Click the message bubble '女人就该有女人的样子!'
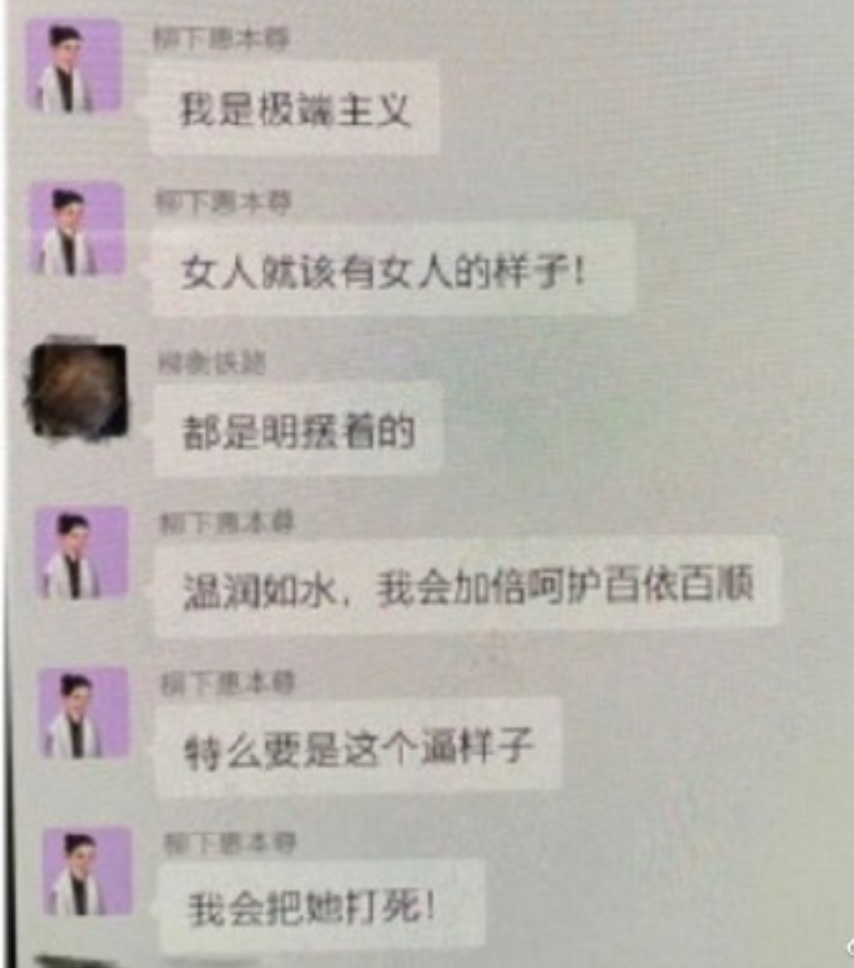 point(393,270)
